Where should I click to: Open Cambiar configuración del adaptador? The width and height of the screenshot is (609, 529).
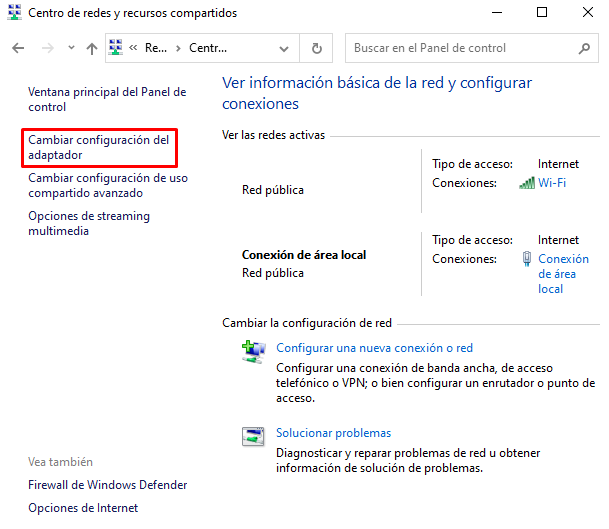(x=99, y=147)
